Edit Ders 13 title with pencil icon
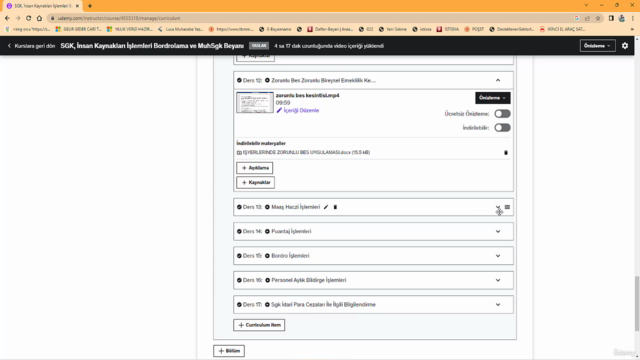 (x=326, y=207)
